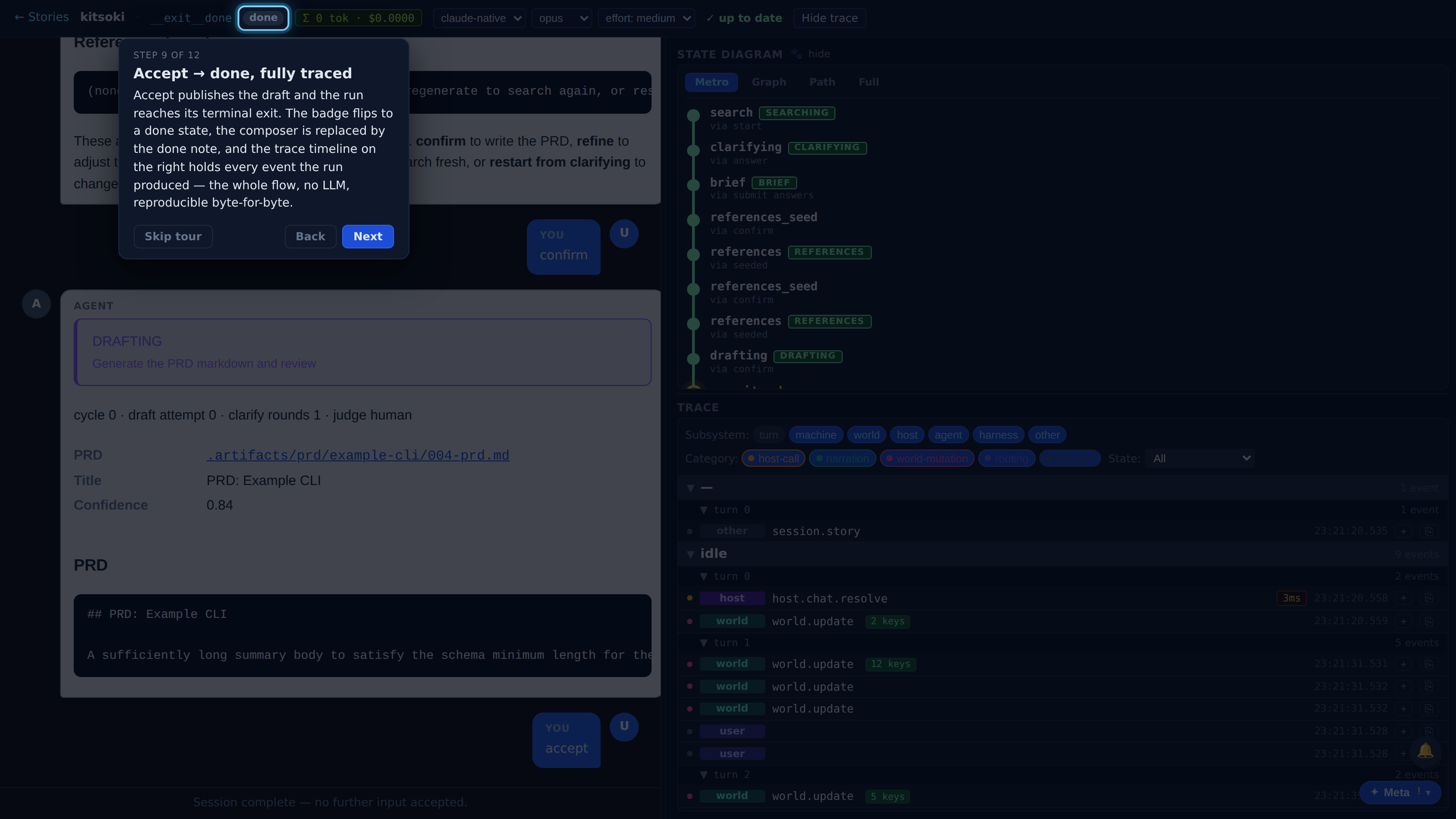
Task: Click the PRD markdown code block
Action: coord(362,635)
